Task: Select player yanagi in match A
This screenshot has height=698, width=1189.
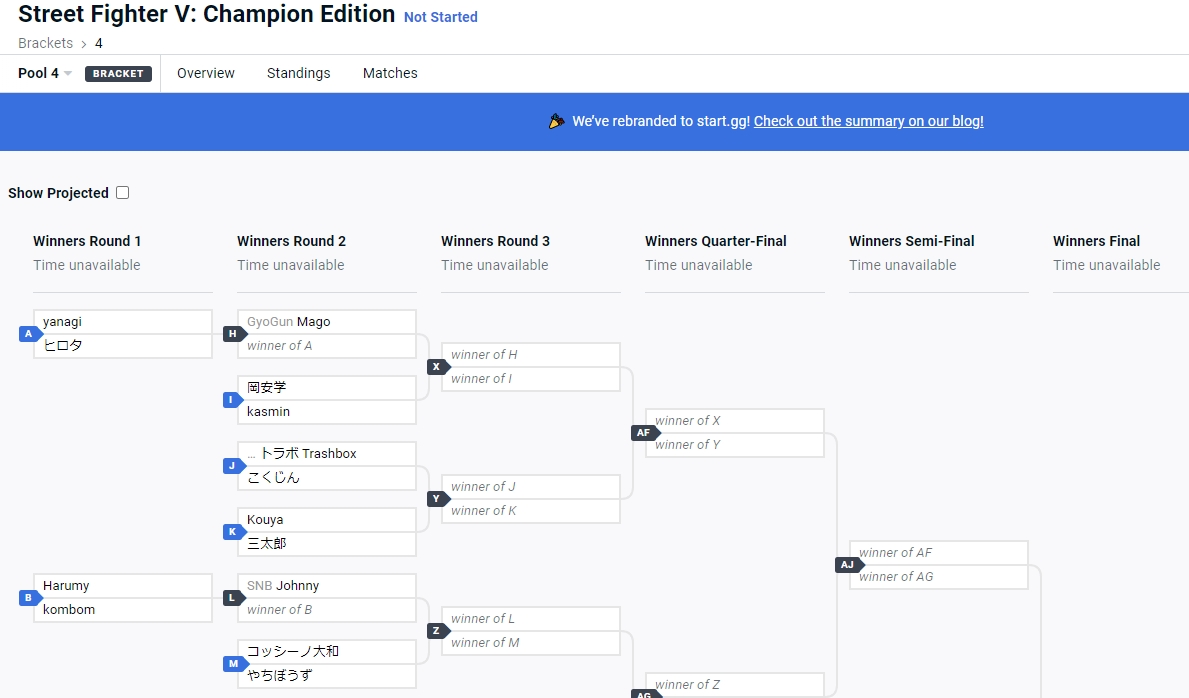Action: [123, 322]
